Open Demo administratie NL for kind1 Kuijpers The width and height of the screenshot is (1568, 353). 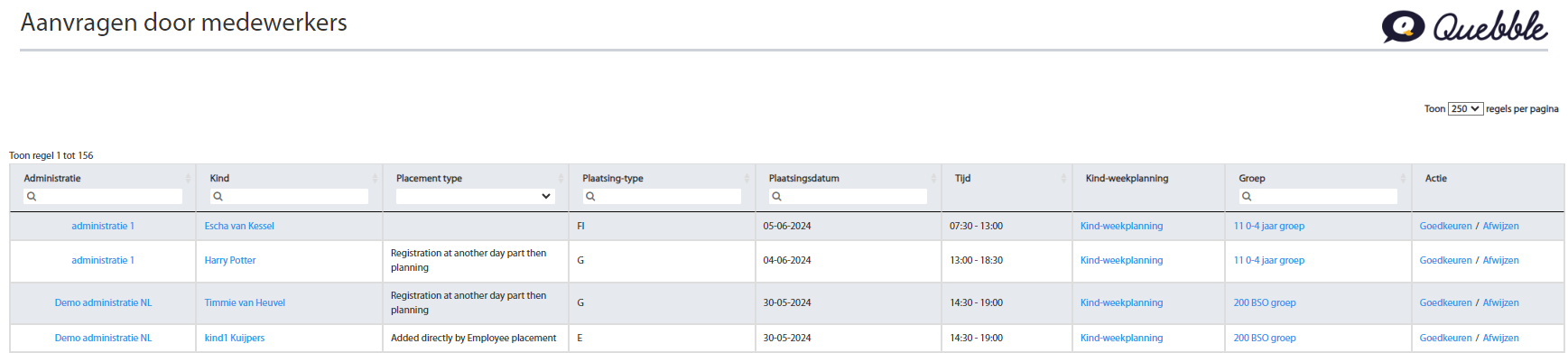pos(103,338)
